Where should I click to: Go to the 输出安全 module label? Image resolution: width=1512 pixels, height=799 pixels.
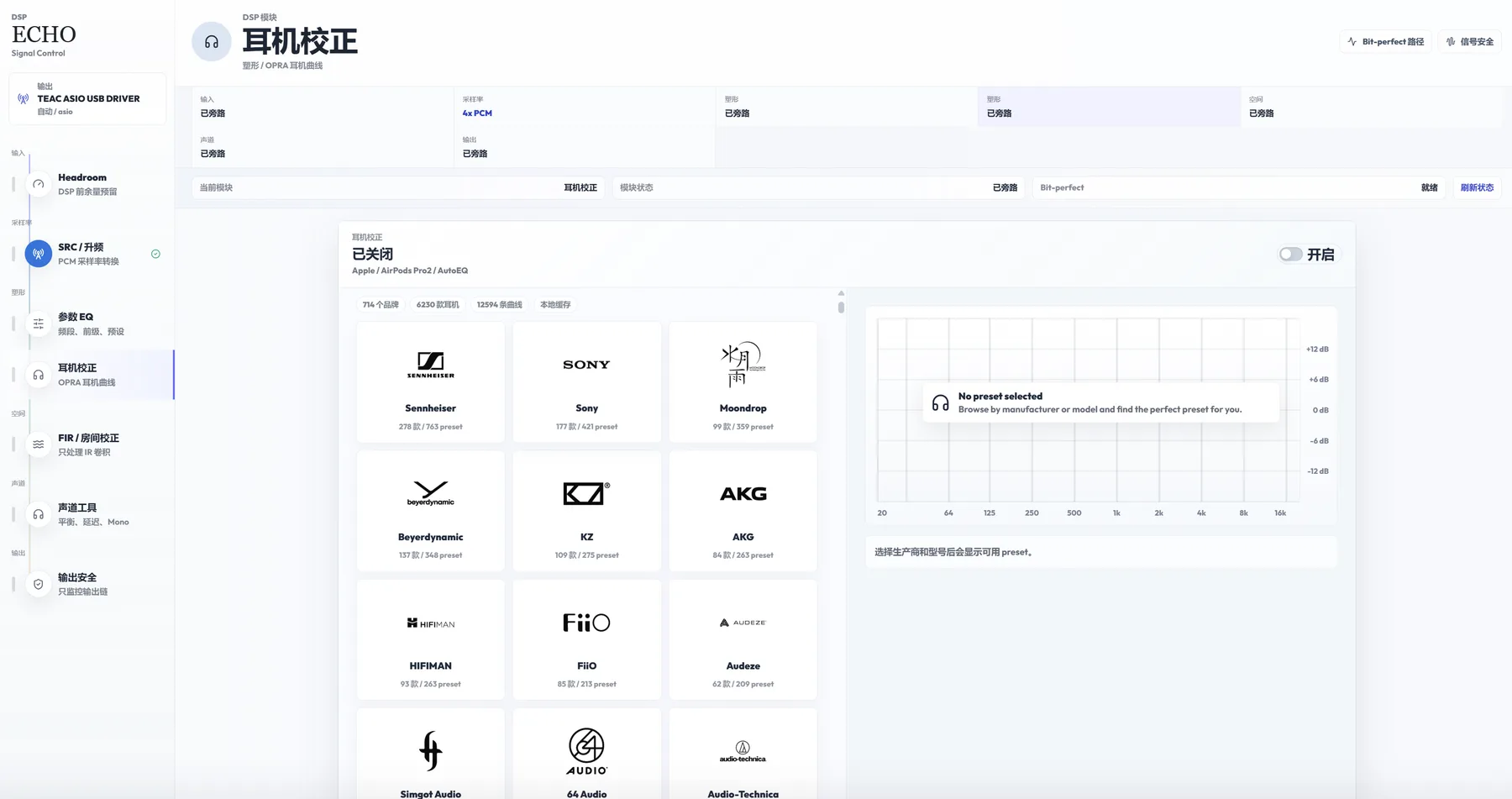pos(77,577)
